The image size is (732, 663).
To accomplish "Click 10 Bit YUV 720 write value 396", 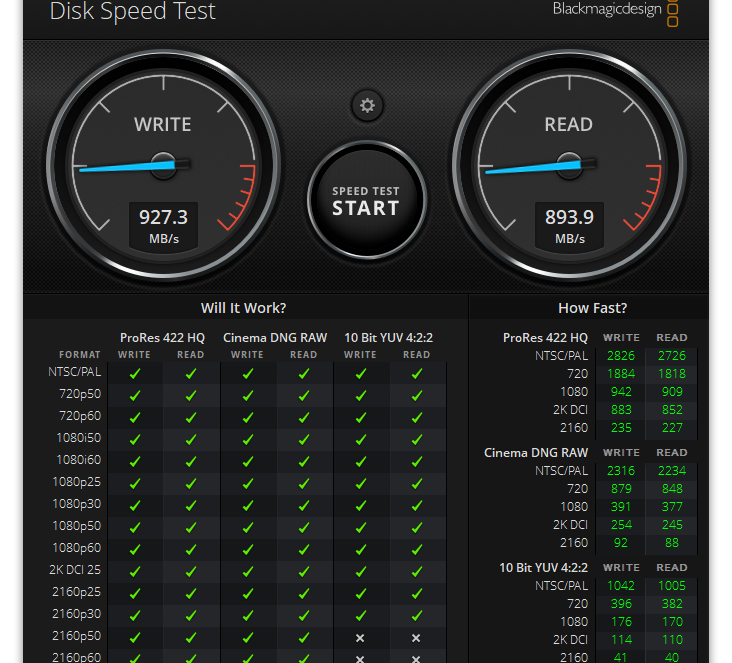I will (621, 604).
